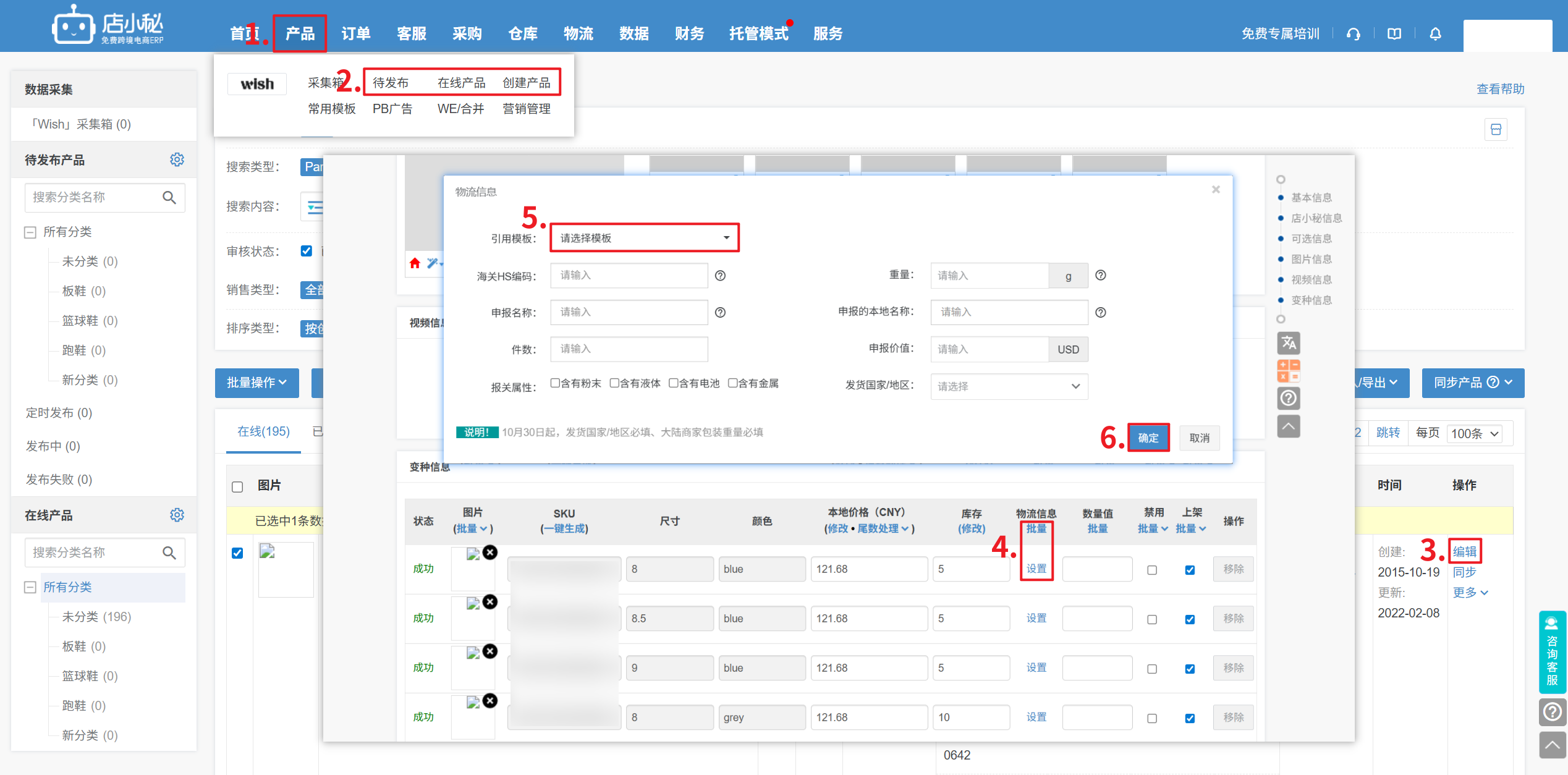The image size is (1568, 775).
Task: Click the notification bell icon
Action: click(x=1435, y=34)
